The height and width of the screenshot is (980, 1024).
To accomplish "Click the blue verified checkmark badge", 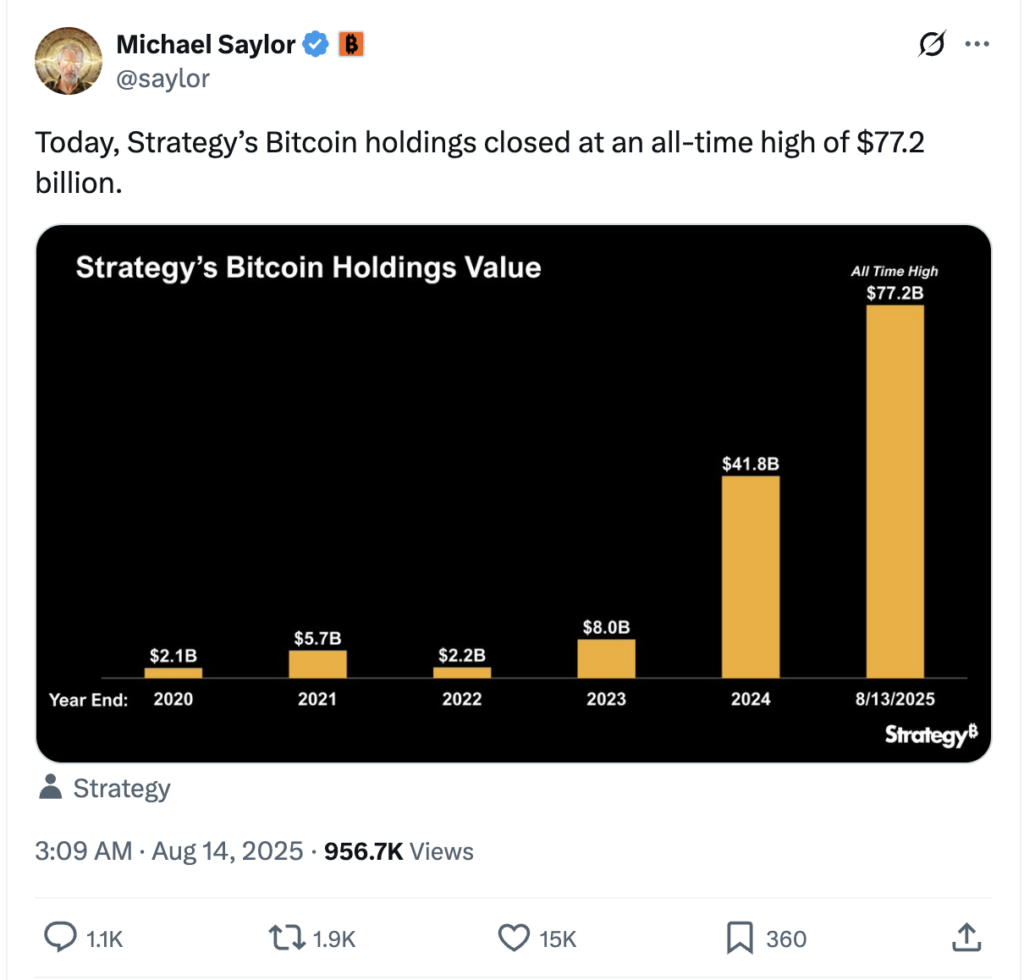I will tap(317, 44).
